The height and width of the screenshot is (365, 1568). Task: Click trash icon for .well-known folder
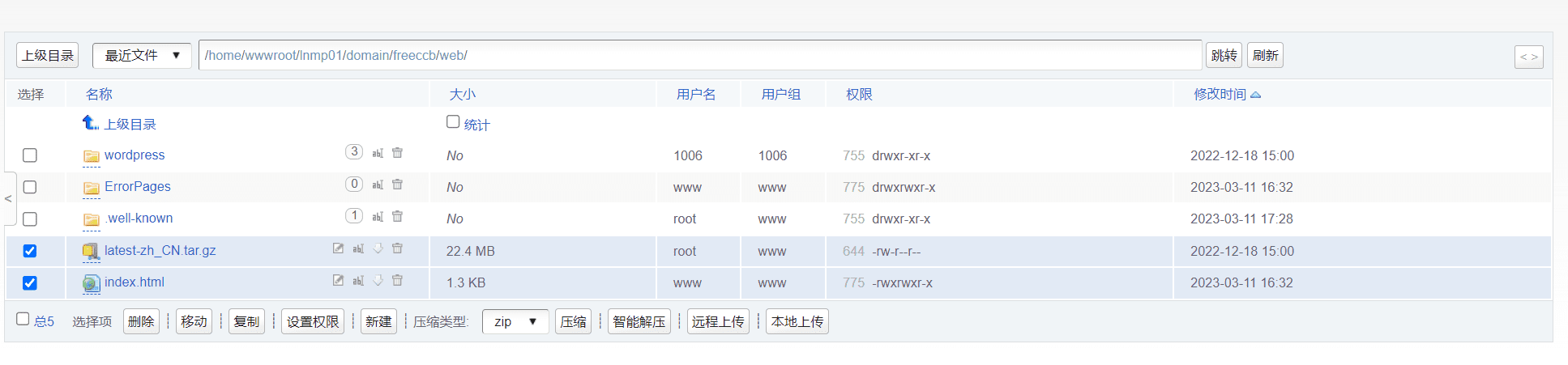pyautogui.click(x=397, y=216)
